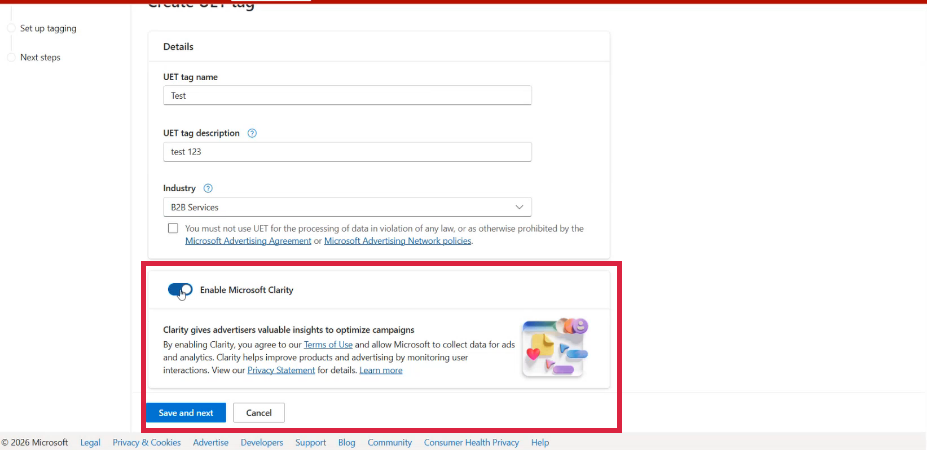Open Consumer Health Privacy footer link

click(471, 442)
